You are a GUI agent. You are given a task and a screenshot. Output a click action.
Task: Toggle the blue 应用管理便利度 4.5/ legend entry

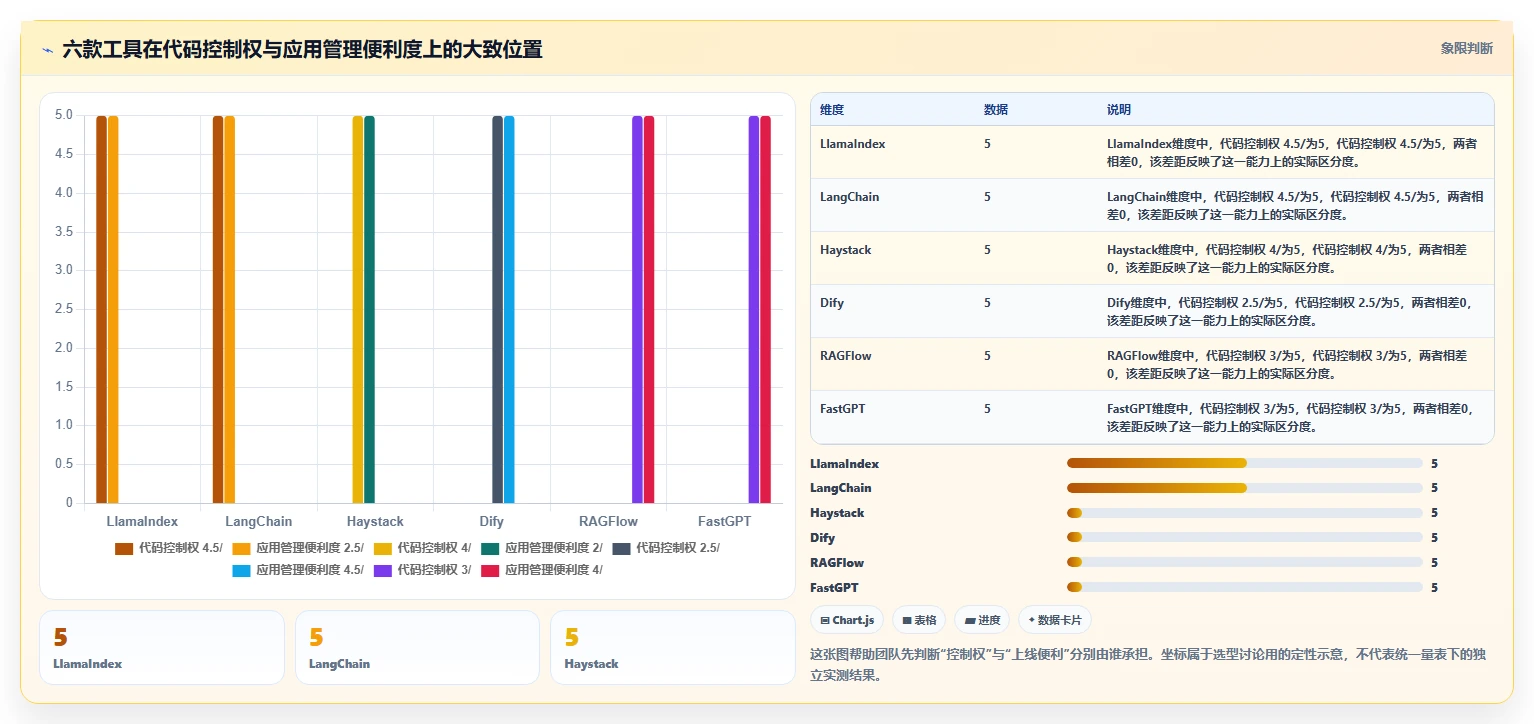pyautogui.click(x=298, y=570)
